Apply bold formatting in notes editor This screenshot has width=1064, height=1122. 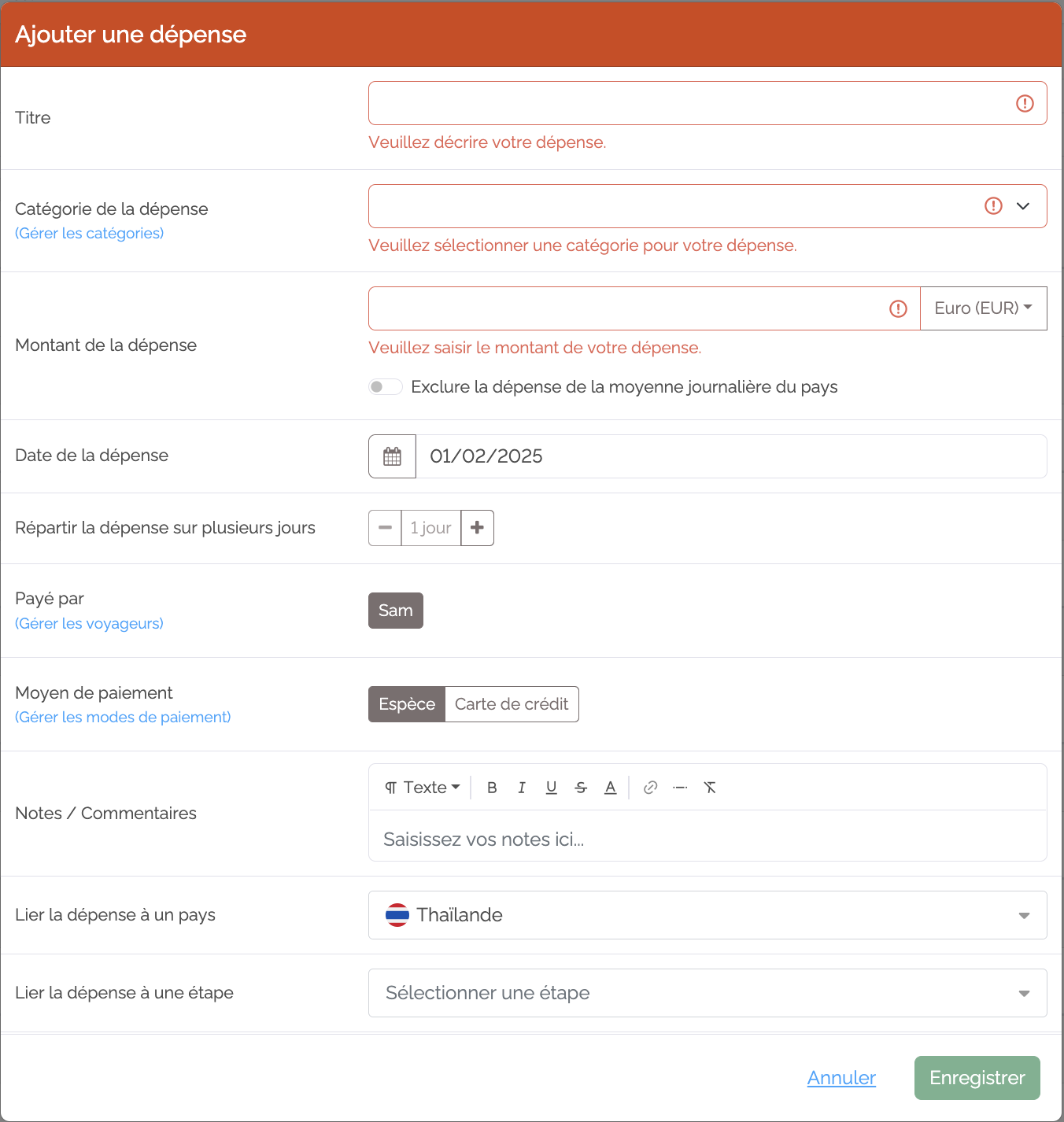click(x=492, y=788)
